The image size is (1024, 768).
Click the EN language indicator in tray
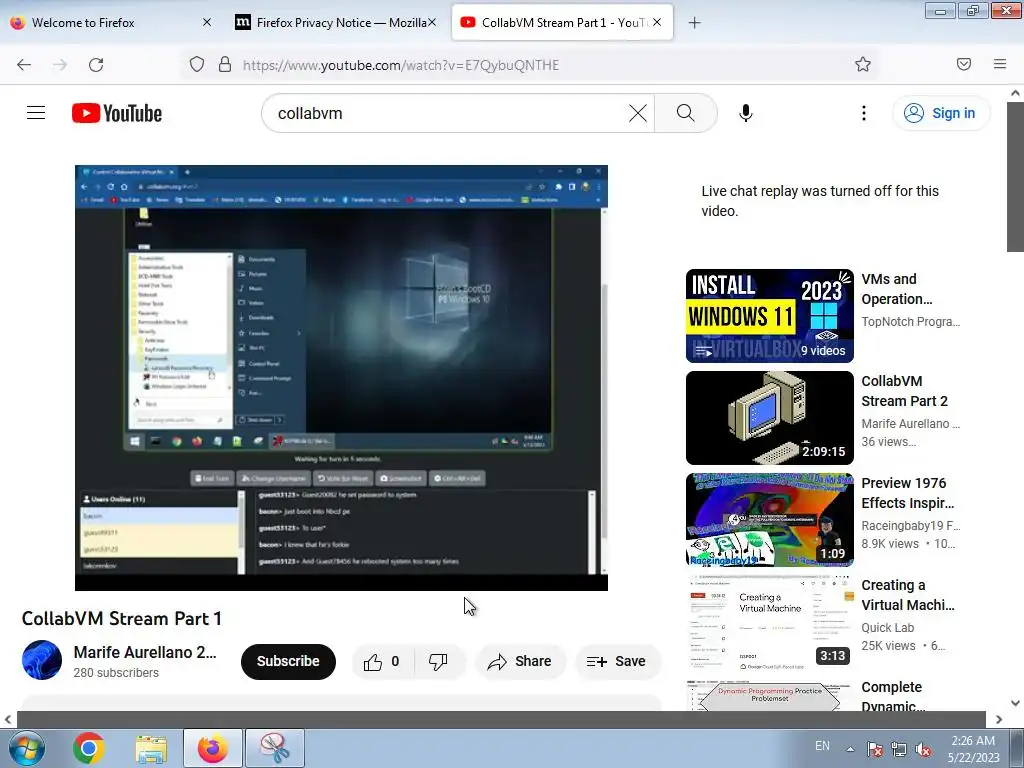point(822,746)
